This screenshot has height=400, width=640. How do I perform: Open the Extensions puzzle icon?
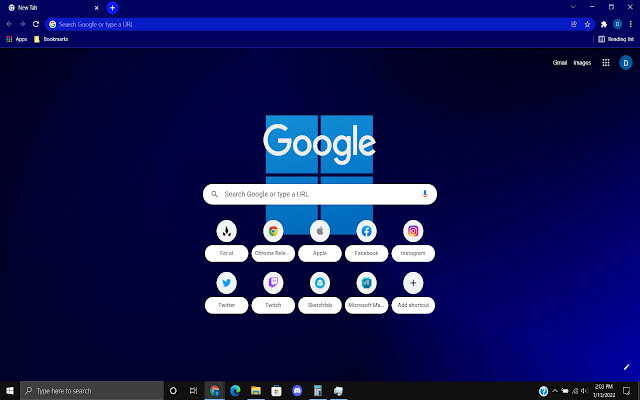[604, 24]
